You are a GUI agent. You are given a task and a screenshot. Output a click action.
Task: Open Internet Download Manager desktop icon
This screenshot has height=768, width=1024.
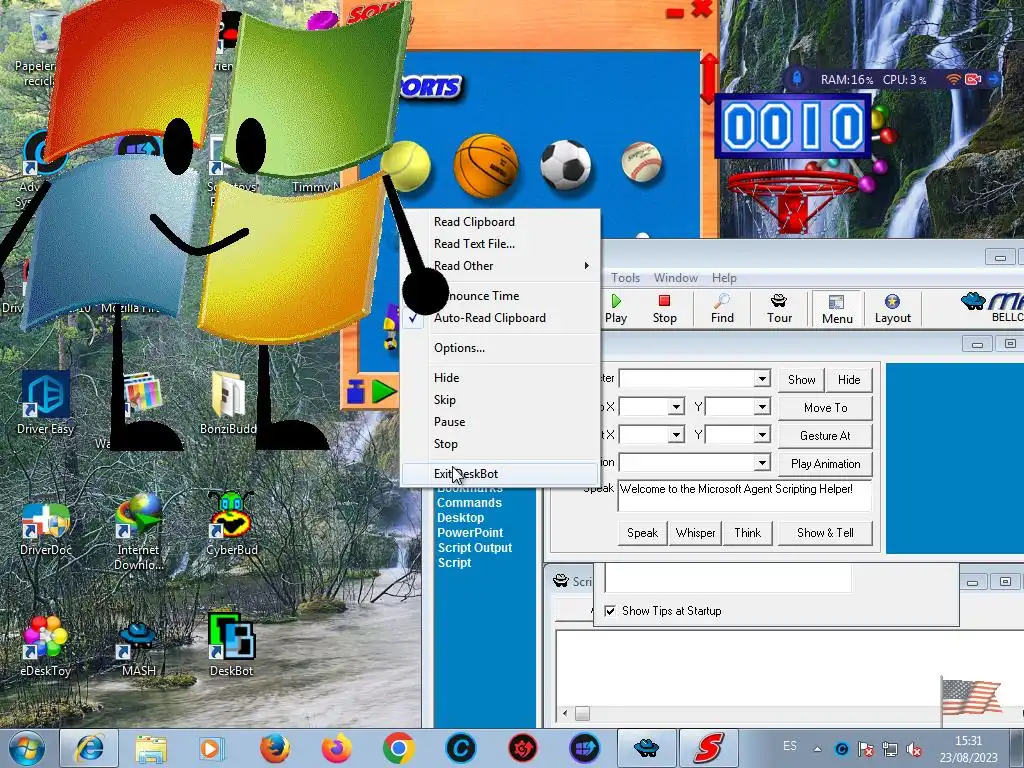(x=138, y=532)
